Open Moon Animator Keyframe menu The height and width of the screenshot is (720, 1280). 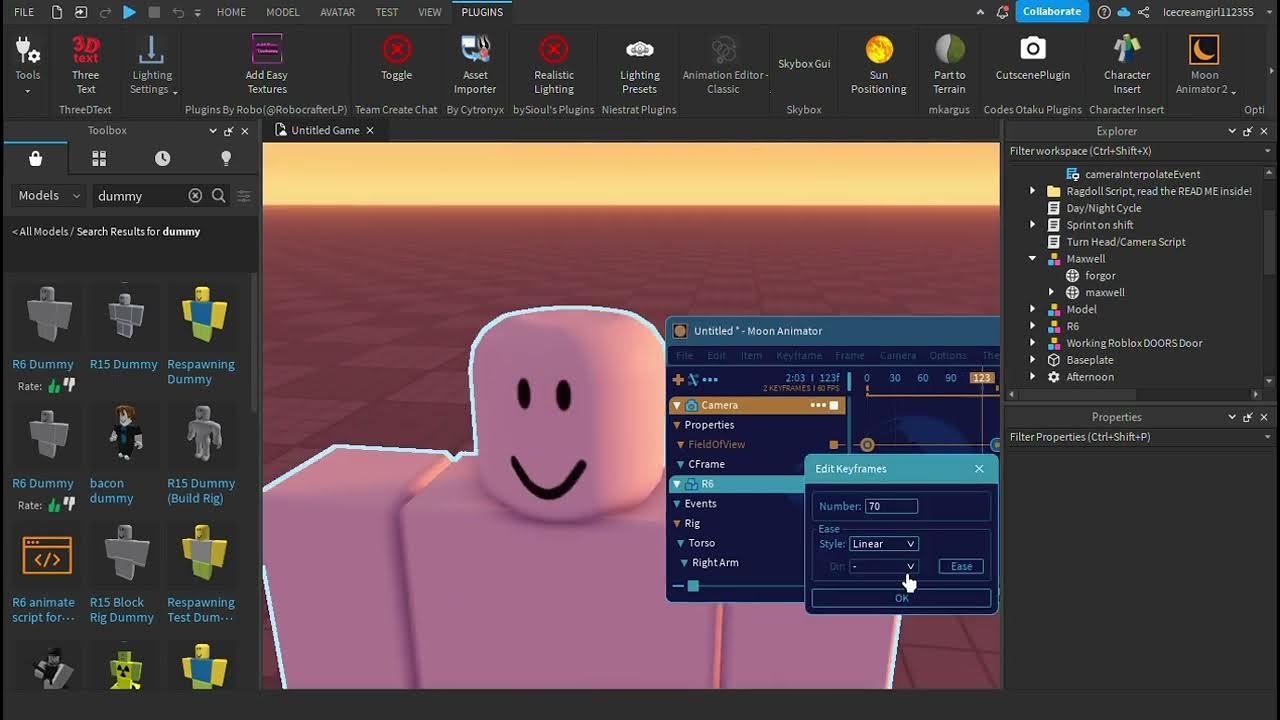799,355
